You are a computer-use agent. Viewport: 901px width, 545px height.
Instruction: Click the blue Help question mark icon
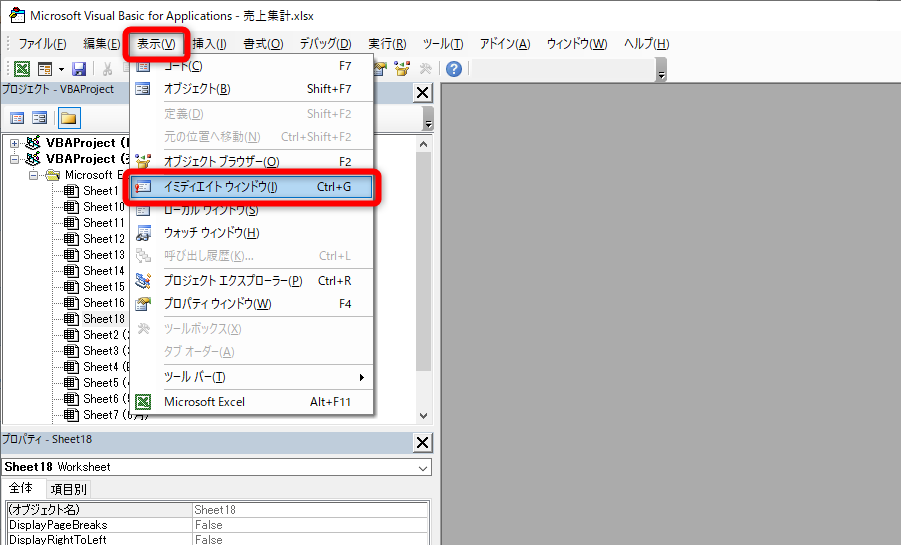coord(454,69)
